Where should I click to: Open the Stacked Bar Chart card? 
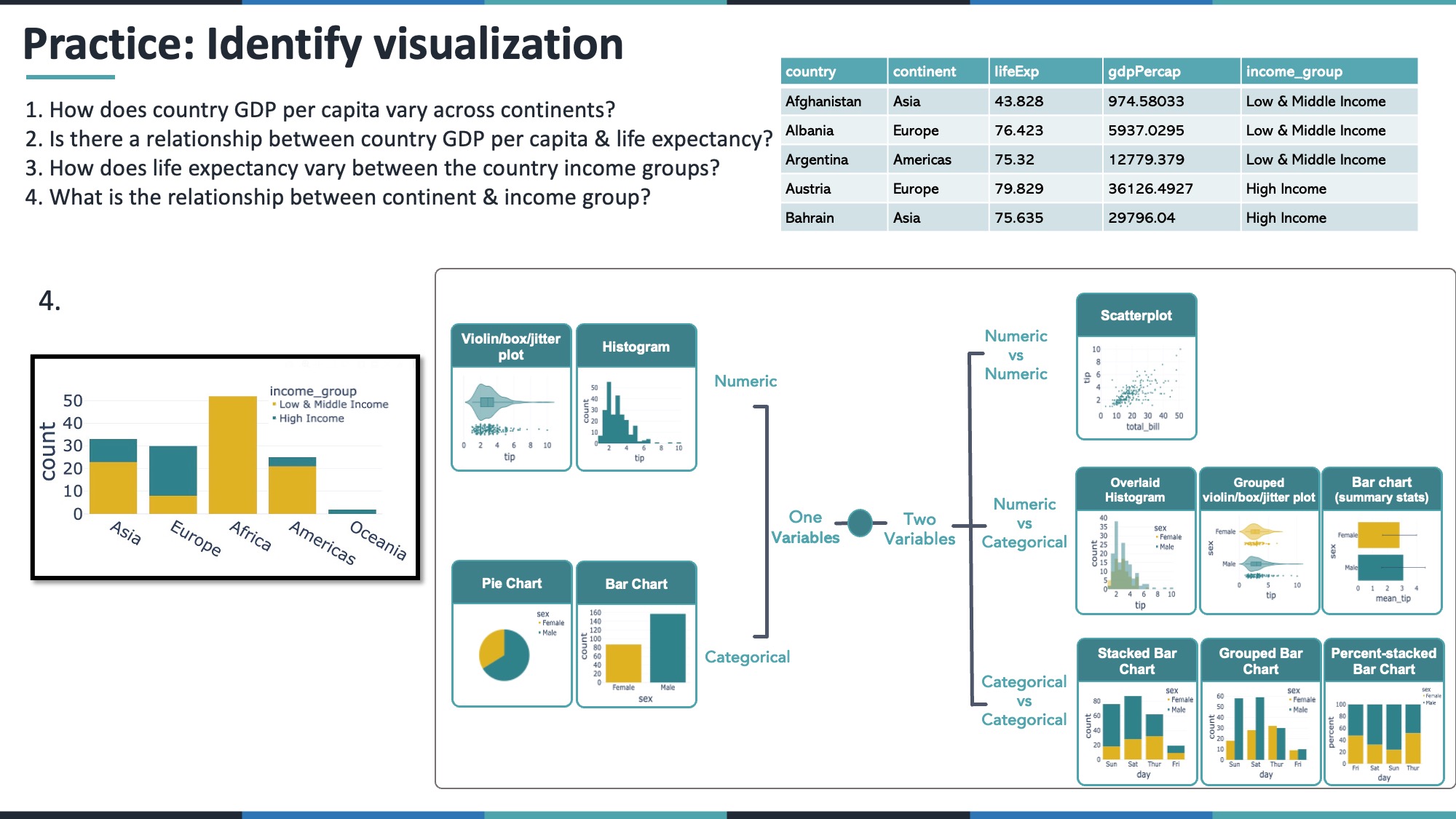[1137, 712]
